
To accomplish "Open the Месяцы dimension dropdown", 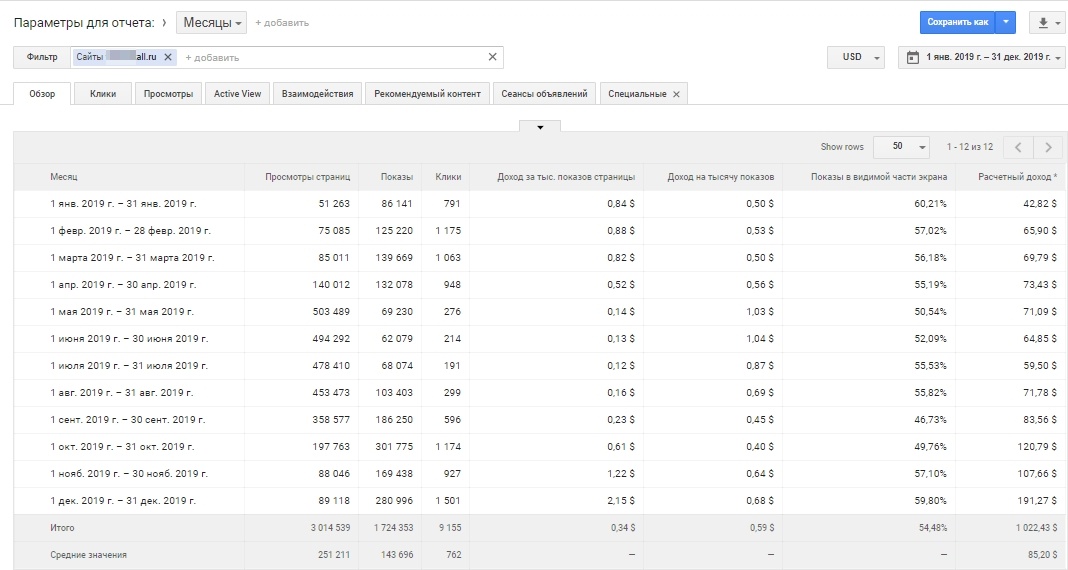I will click(213, 22).
